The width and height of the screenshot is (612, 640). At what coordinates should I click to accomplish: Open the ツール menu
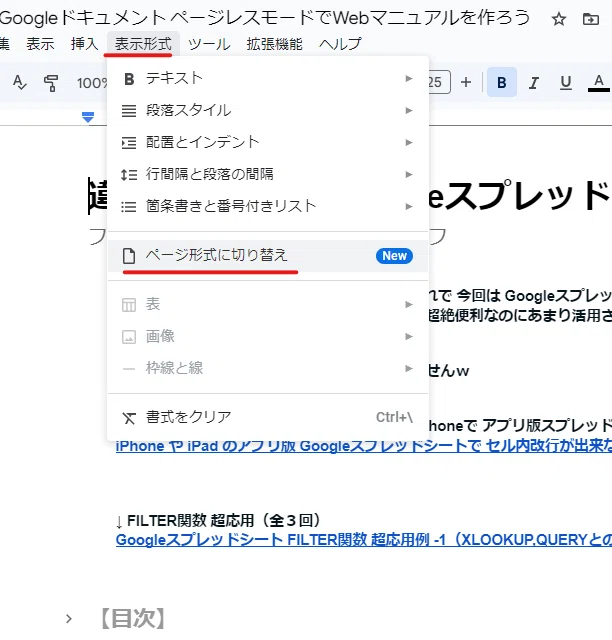tap(209, 44)
